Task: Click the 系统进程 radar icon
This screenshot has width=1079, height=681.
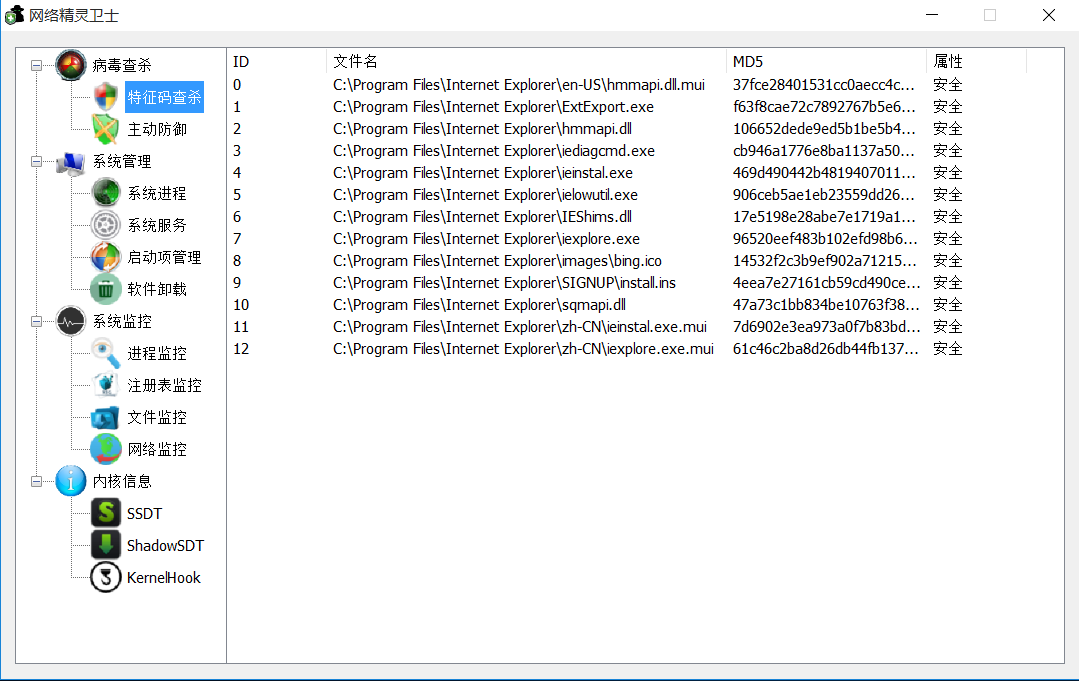Action: coord(105,193)
